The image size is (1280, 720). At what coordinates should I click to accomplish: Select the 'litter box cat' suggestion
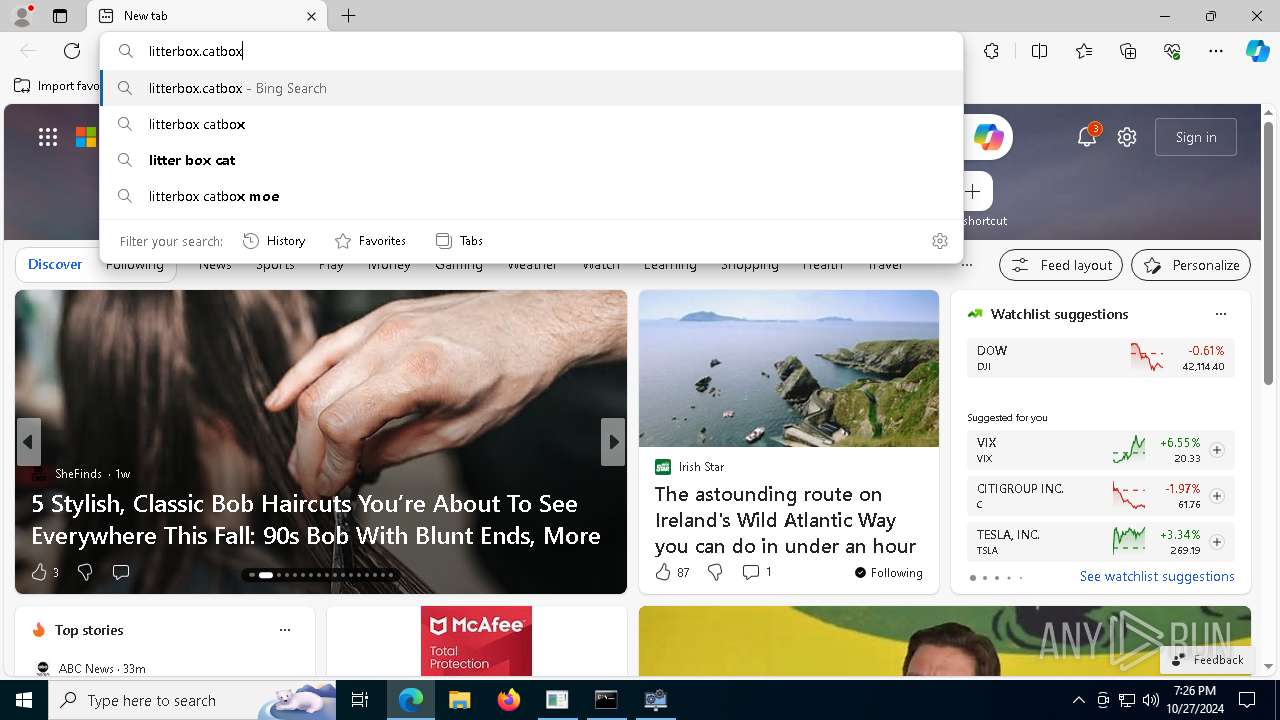(x=532, y=160)
